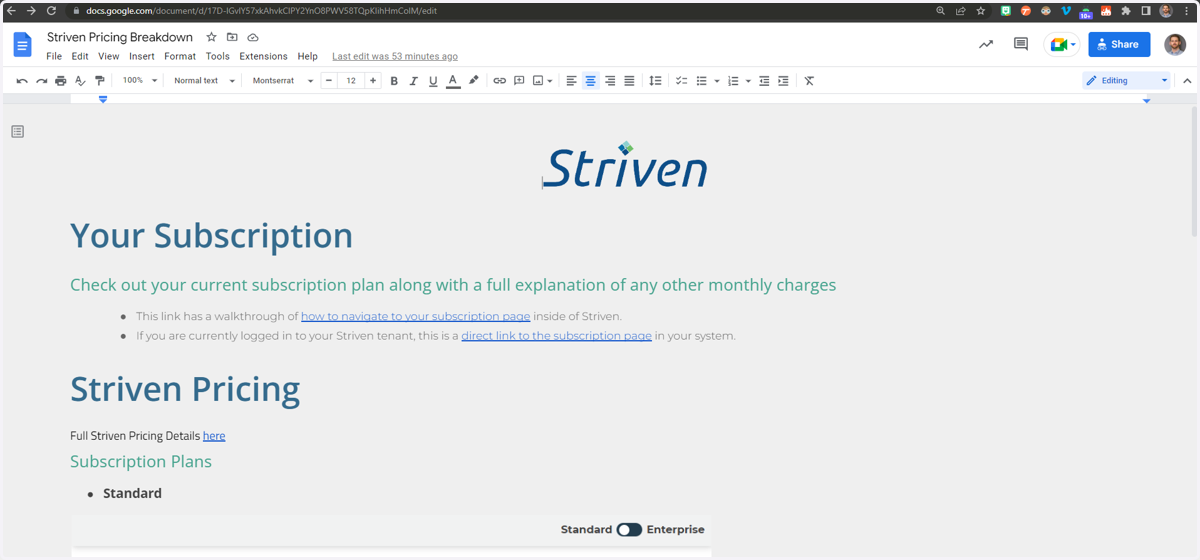This screenshot has height=560, width=1200.
Task: Click the document title field
Action: 120,37
